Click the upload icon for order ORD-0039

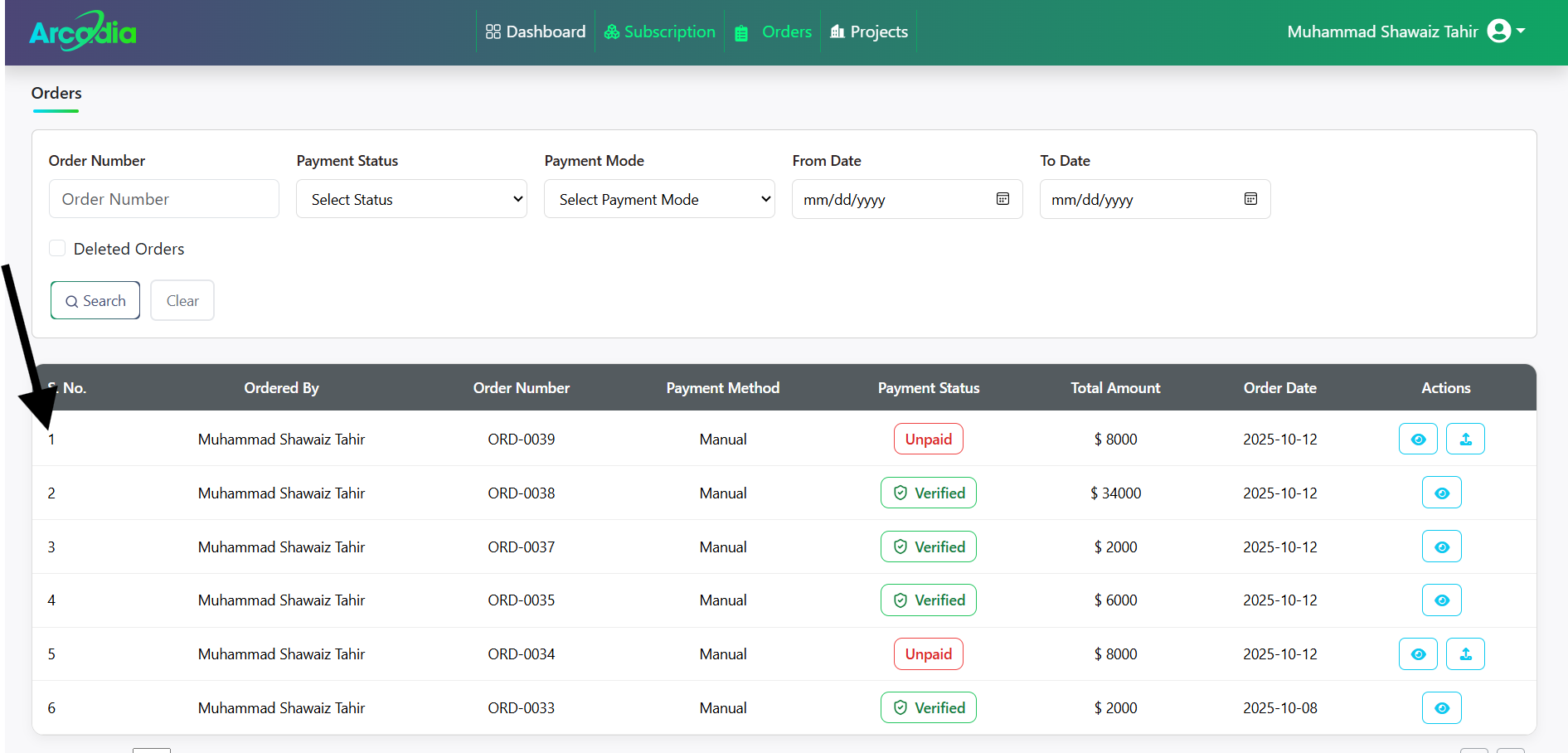[1465, 439]
